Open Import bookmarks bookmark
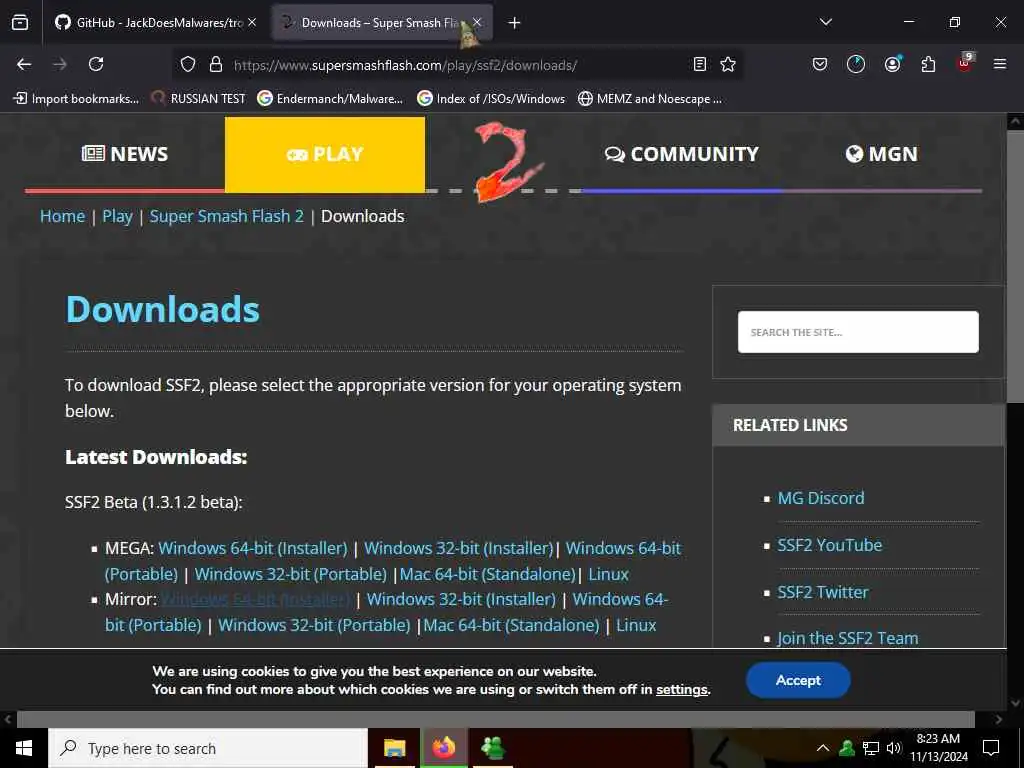 point(76,99)
